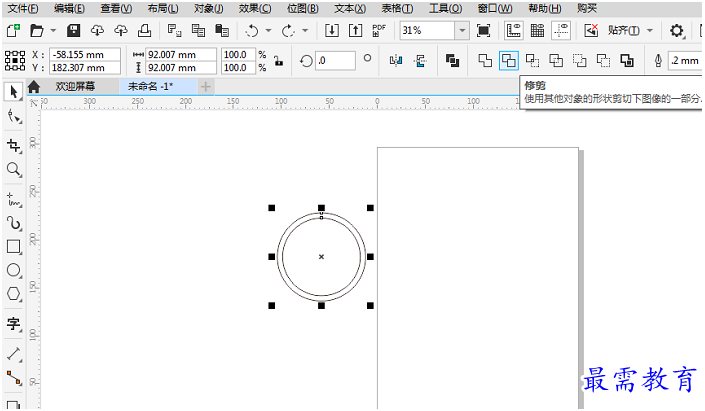The height and width of the screenshot is (411, 705).
Task: Toggle the grid display
Action: click(537, 31)
